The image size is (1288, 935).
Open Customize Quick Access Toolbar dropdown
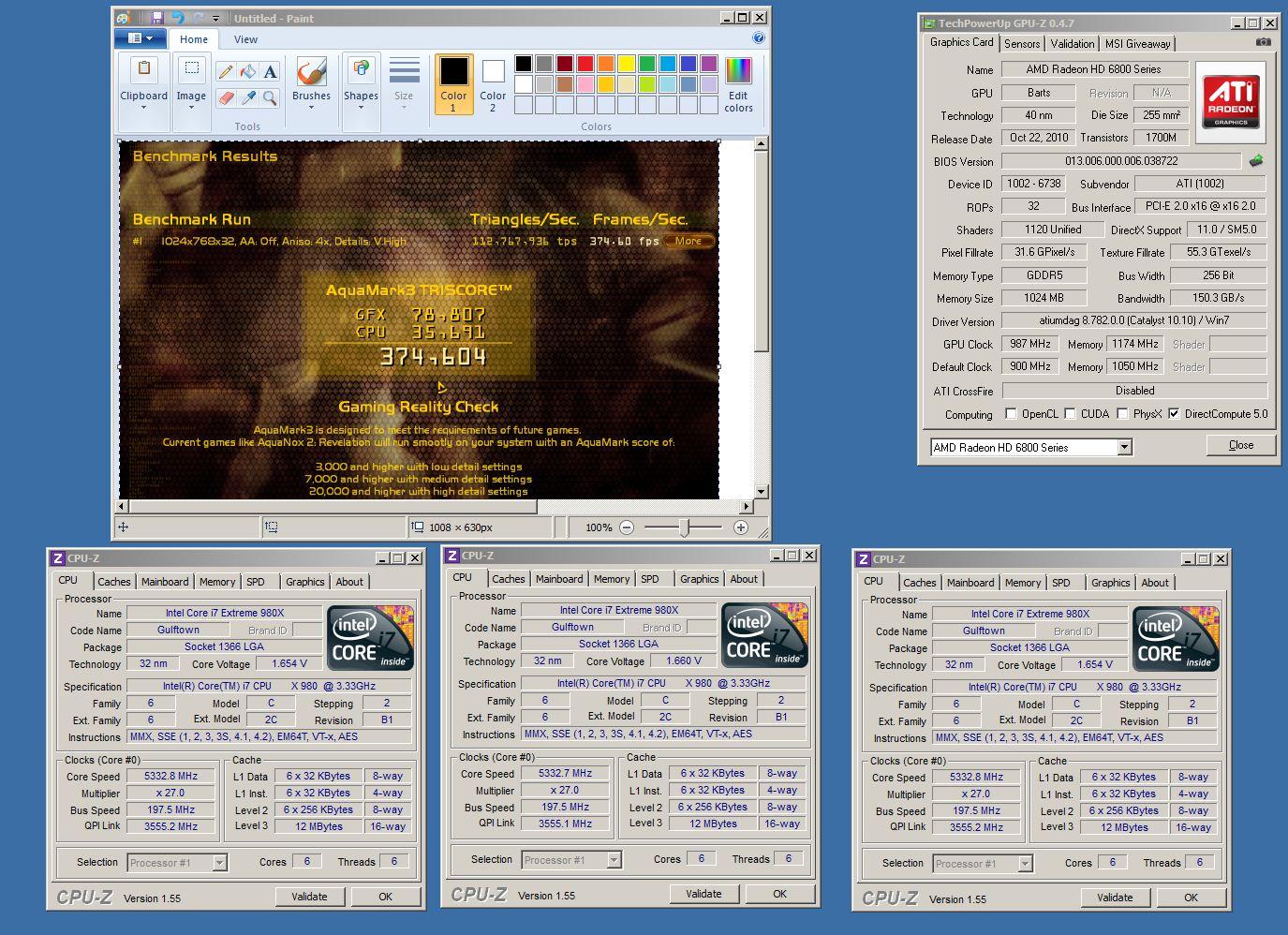coord(216,18)
